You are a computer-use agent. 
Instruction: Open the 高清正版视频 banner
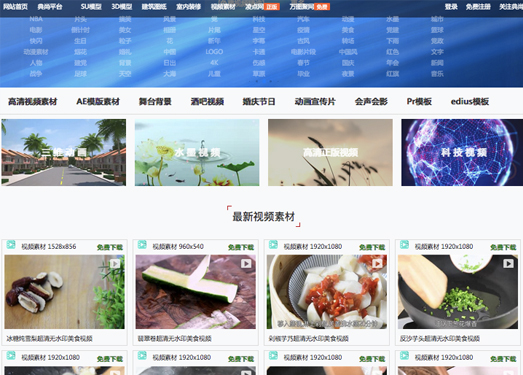(331, 152)
